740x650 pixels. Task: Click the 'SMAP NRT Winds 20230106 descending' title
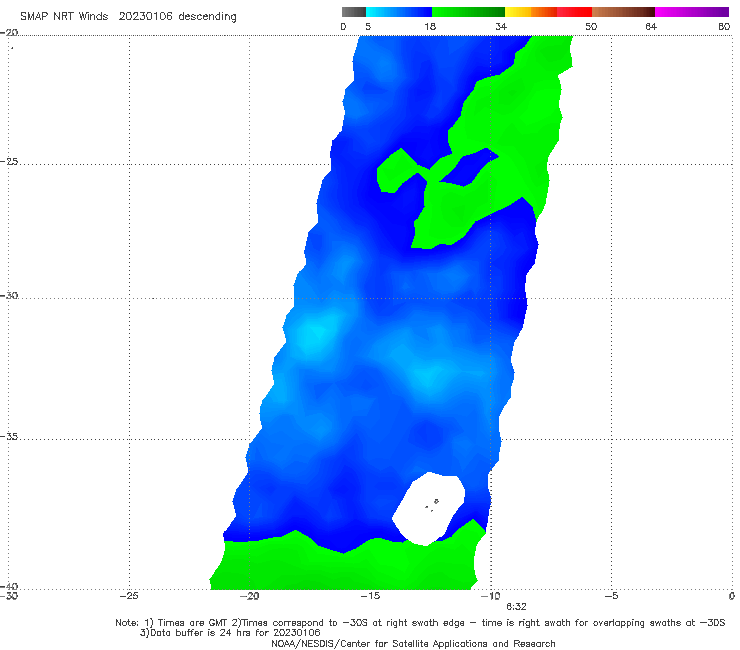tap(128, 17)
